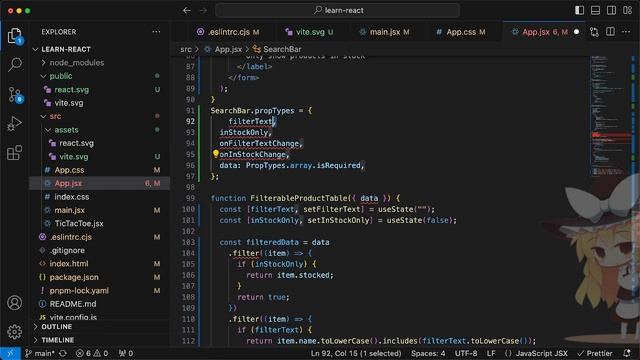The height and width of the screenshot is (360, 640).
Task: Open the Explorer view in activity bar
Action: coord(15,36)
